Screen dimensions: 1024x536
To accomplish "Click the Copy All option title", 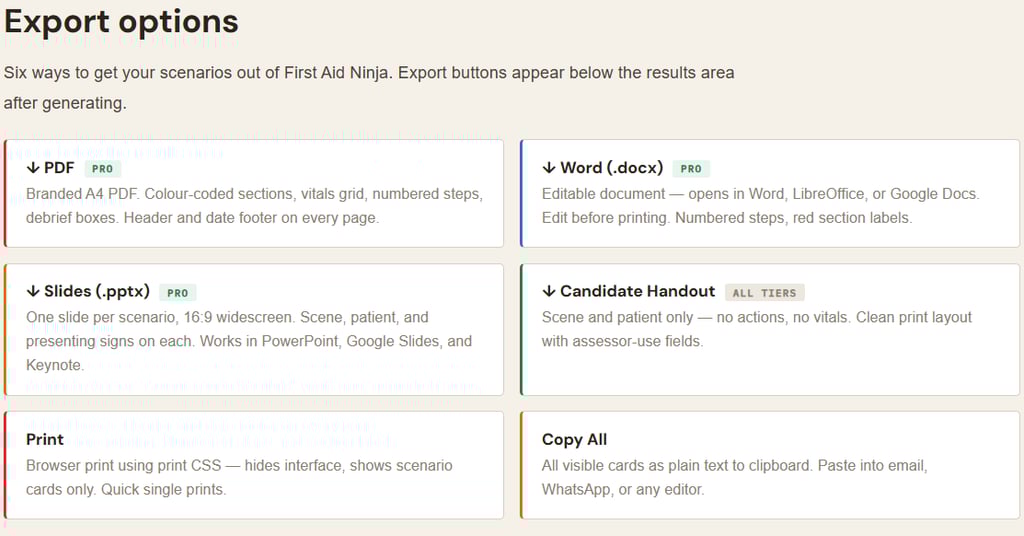I will coord(574,439).
